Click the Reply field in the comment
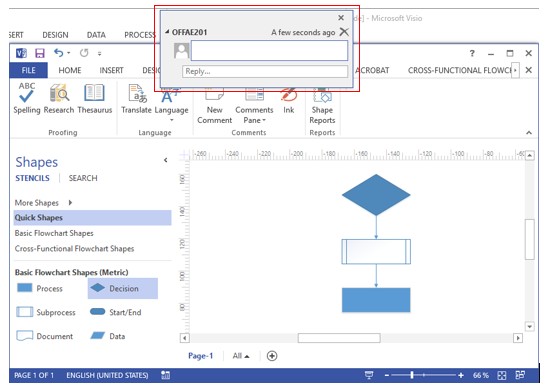 tap(265, 71)
